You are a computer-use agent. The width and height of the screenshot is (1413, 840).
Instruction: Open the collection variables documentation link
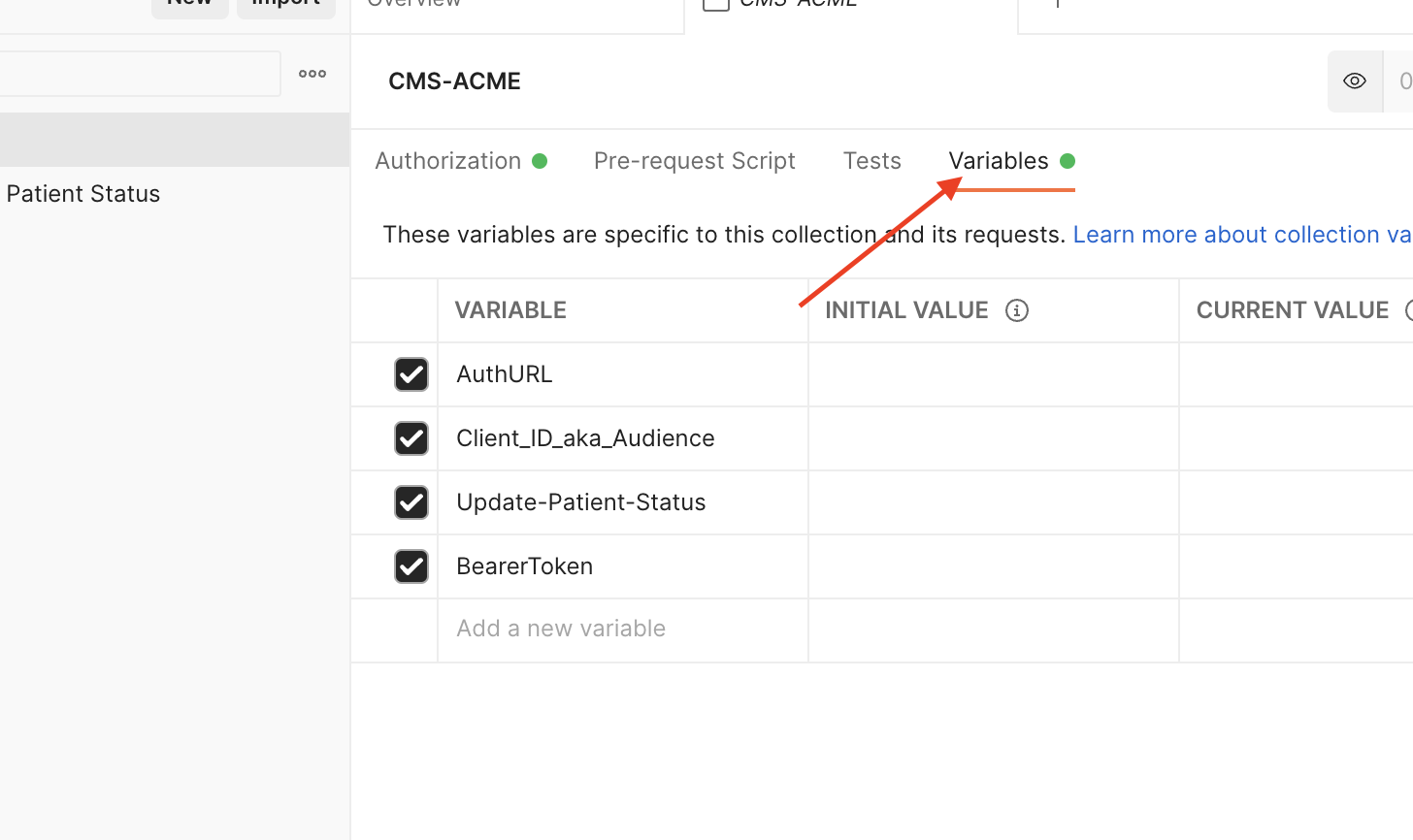click(x=1240, y=234)
